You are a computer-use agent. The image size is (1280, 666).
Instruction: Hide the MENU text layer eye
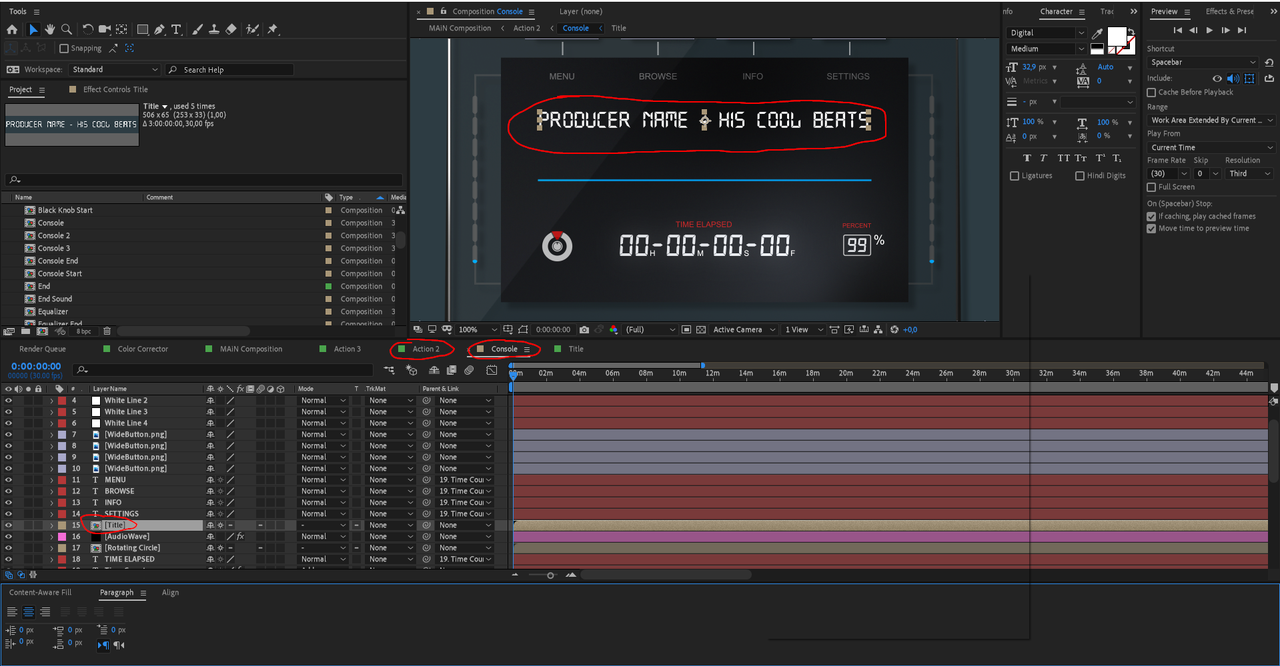pos(8,480)
